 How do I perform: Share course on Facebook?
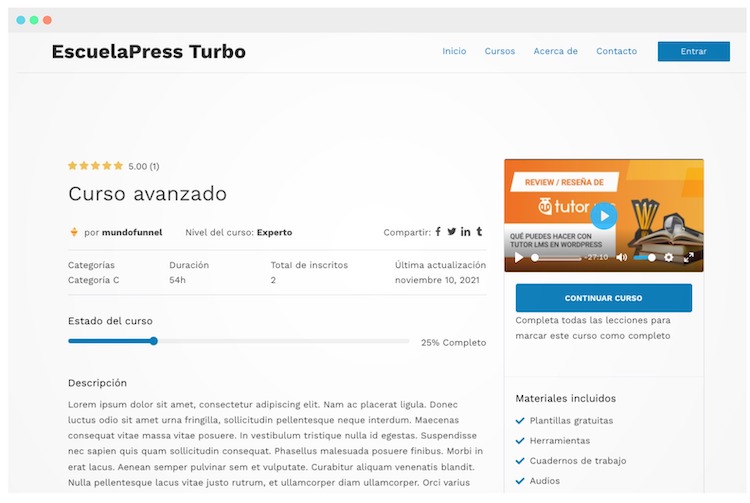tap(438, 232)
